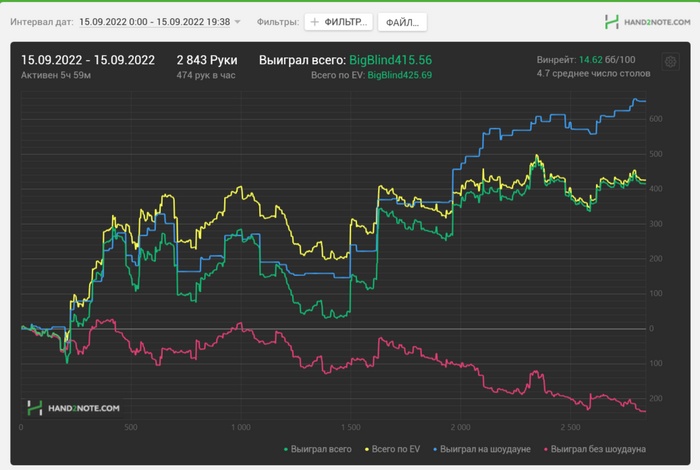Click the Фильтры label
The image size is (700, 470).
[278, 22]
